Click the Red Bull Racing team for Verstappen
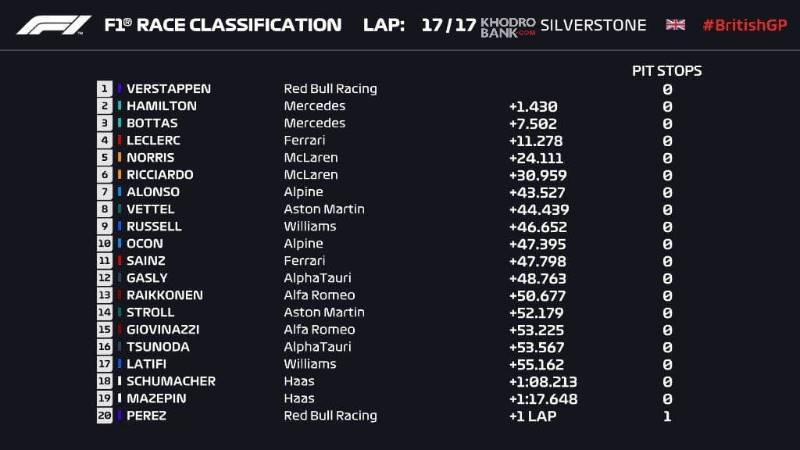The height and width of the screenshot is (450, 800). [x=330, y=89]
